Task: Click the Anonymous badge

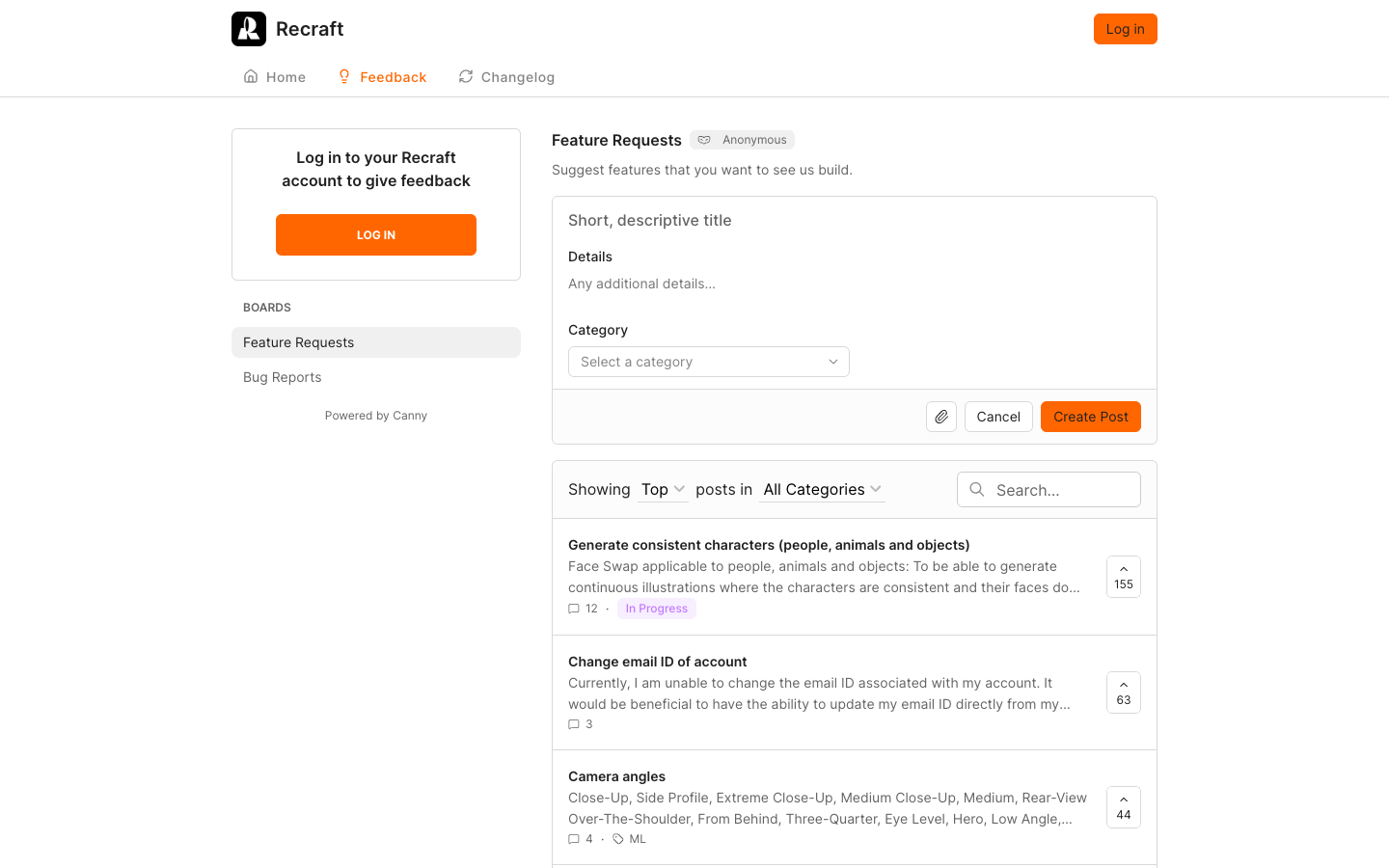Action: point(743,140)
